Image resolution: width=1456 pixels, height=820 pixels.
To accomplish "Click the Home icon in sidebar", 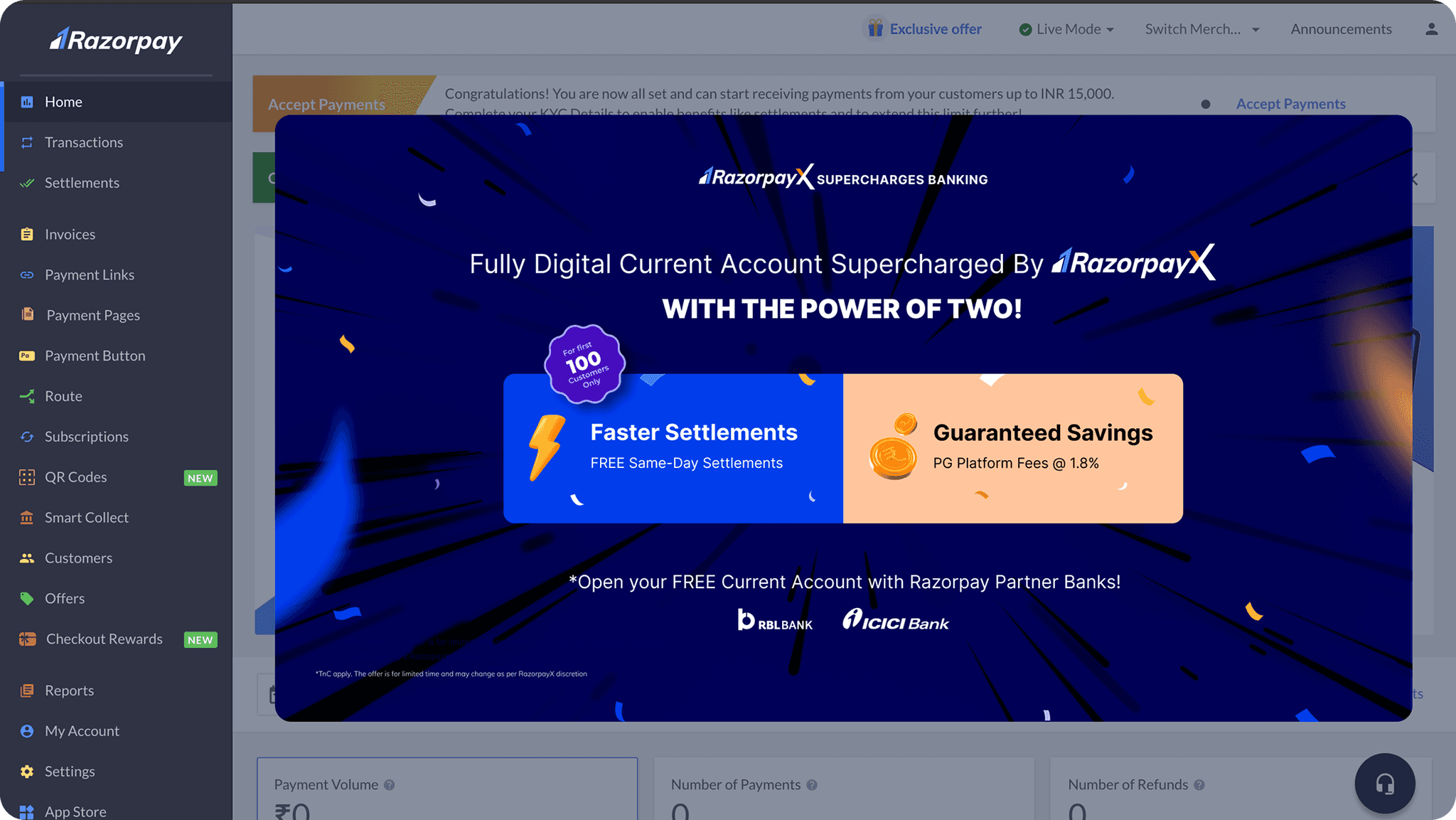I will pyautogui.click(x=27, y=102).
